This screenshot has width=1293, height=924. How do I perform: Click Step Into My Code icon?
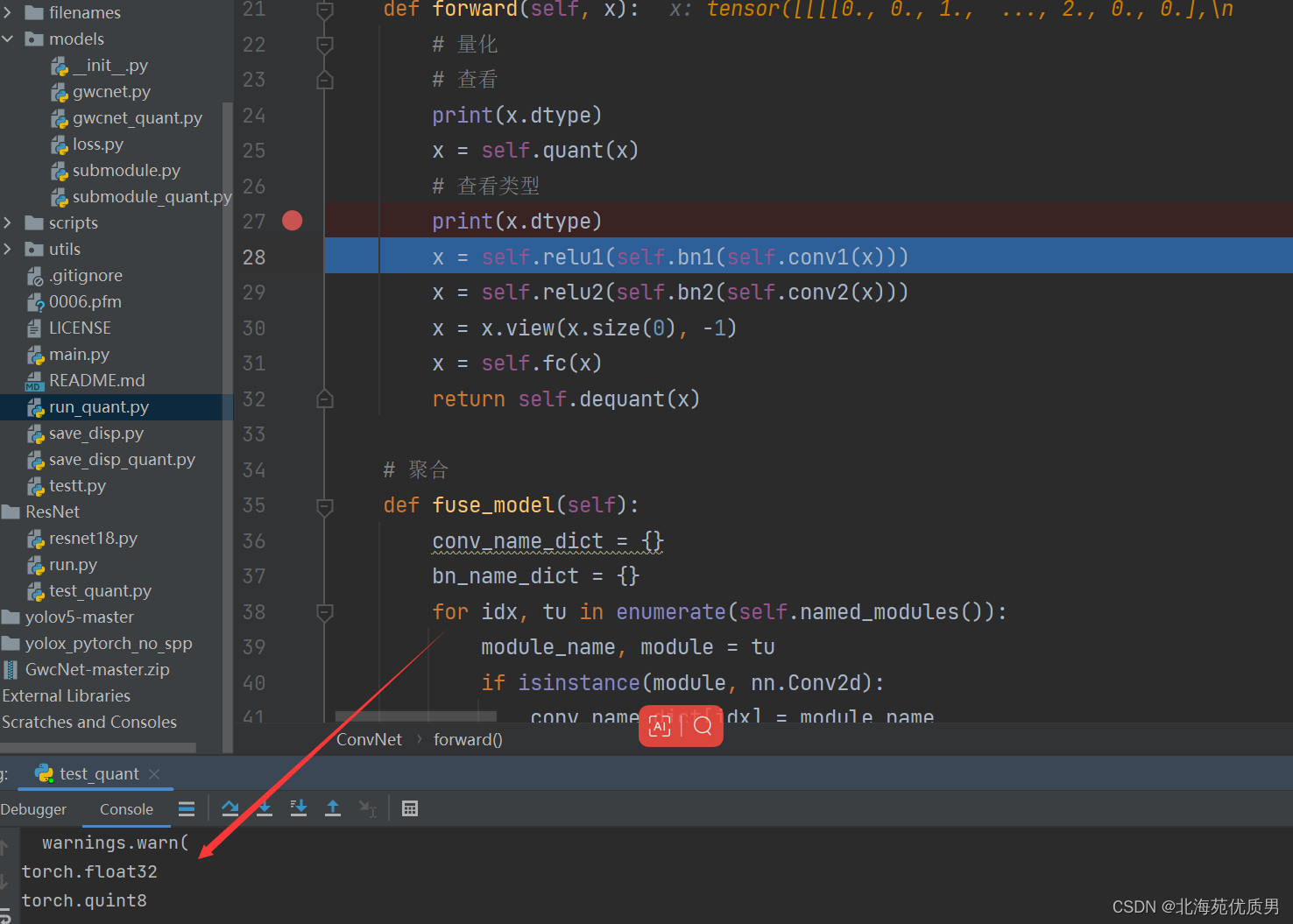299,808
